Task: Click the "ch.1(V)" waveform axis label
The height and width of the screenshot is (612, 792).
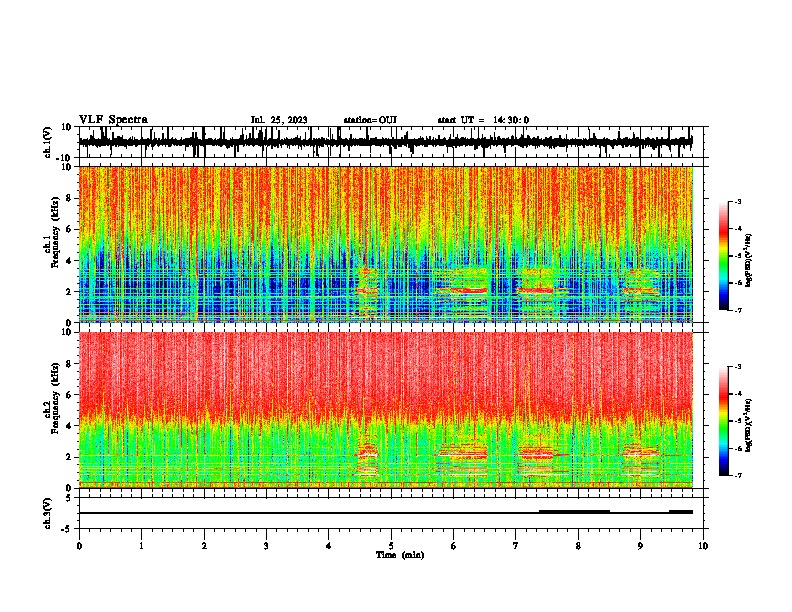Action: (x=49, y=142)
